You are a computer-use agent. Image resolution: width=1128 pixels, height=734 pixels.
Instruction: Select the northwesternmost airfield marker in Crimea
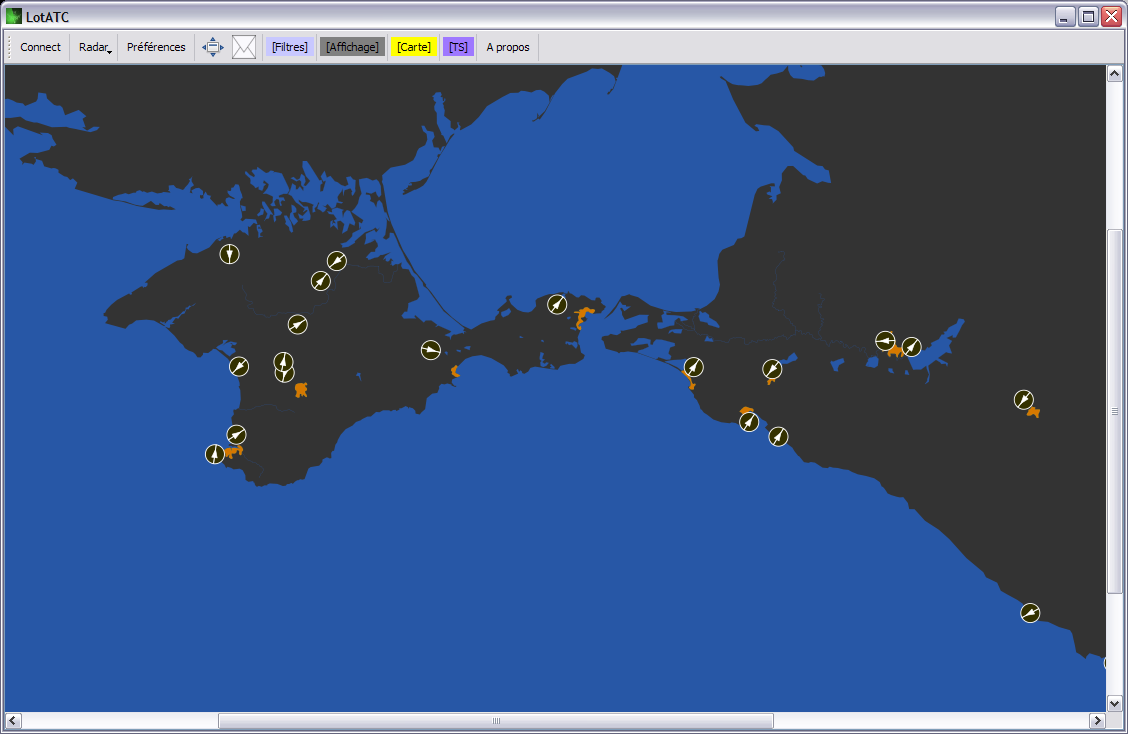coord(230,254)
